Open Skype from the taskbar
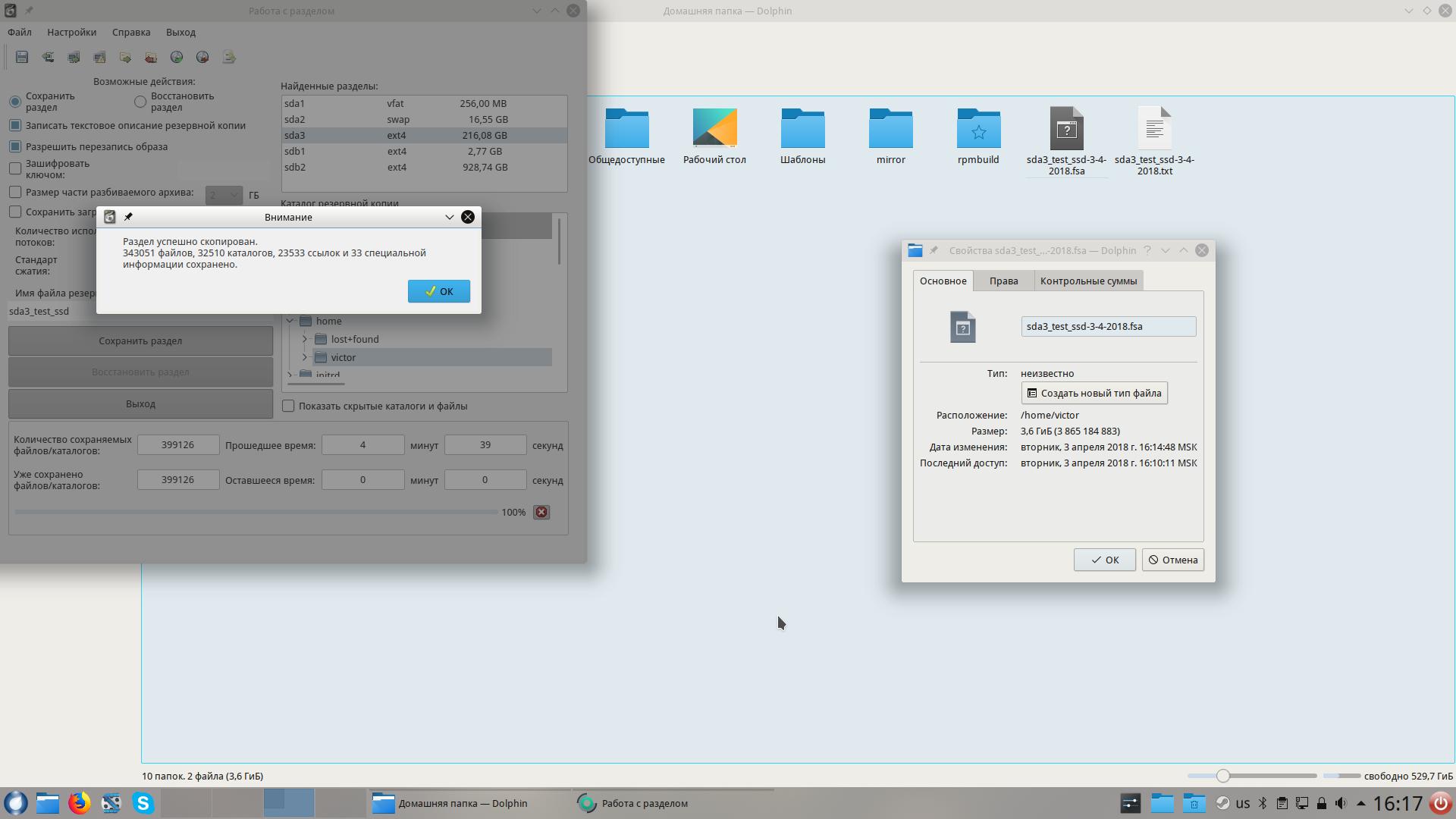The width and height of the screenshot is (1456, 819). (x=143, y=803)
